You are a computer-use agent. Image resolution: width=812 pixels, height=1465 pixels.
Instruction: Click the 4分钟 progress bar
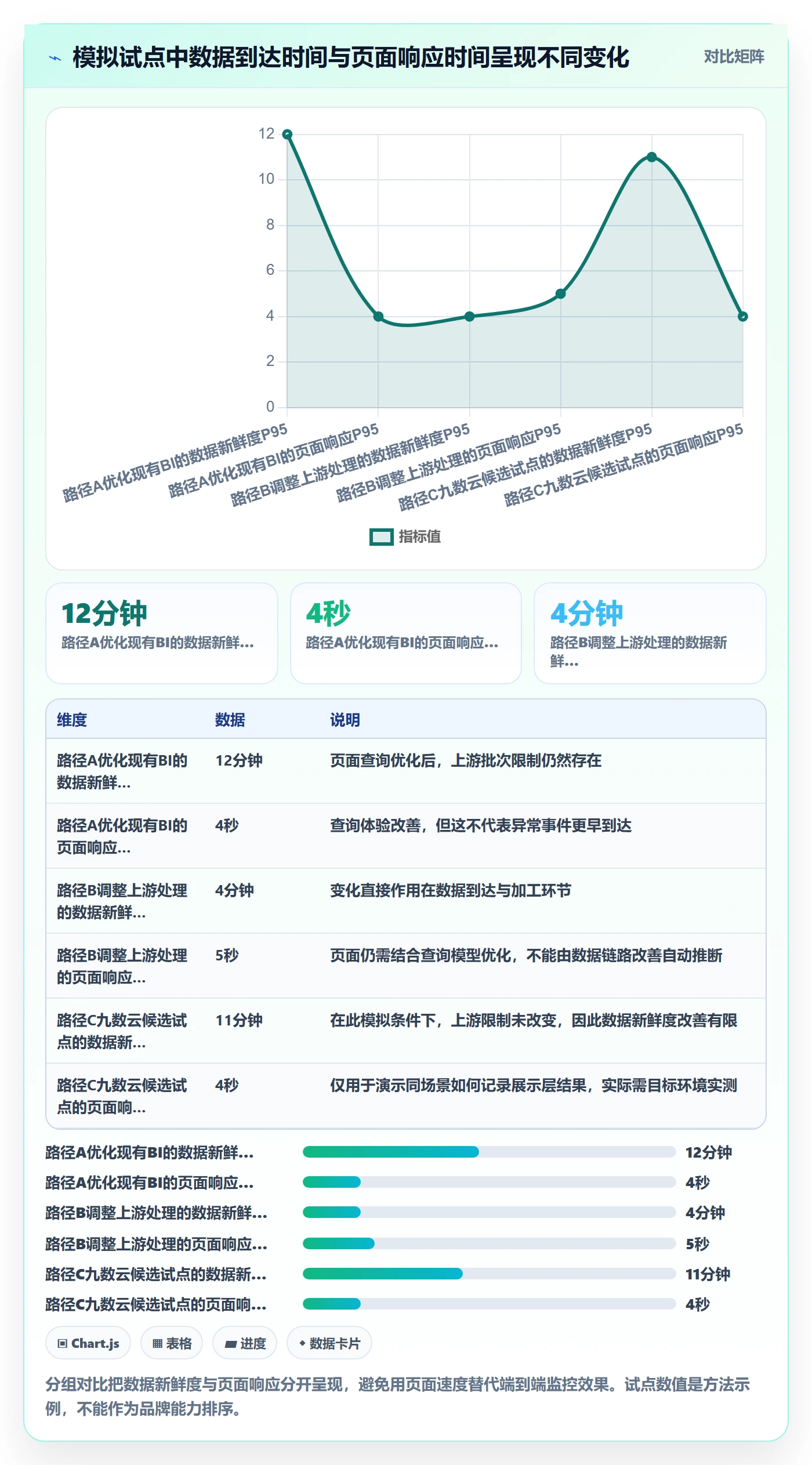coord(489,1212)
